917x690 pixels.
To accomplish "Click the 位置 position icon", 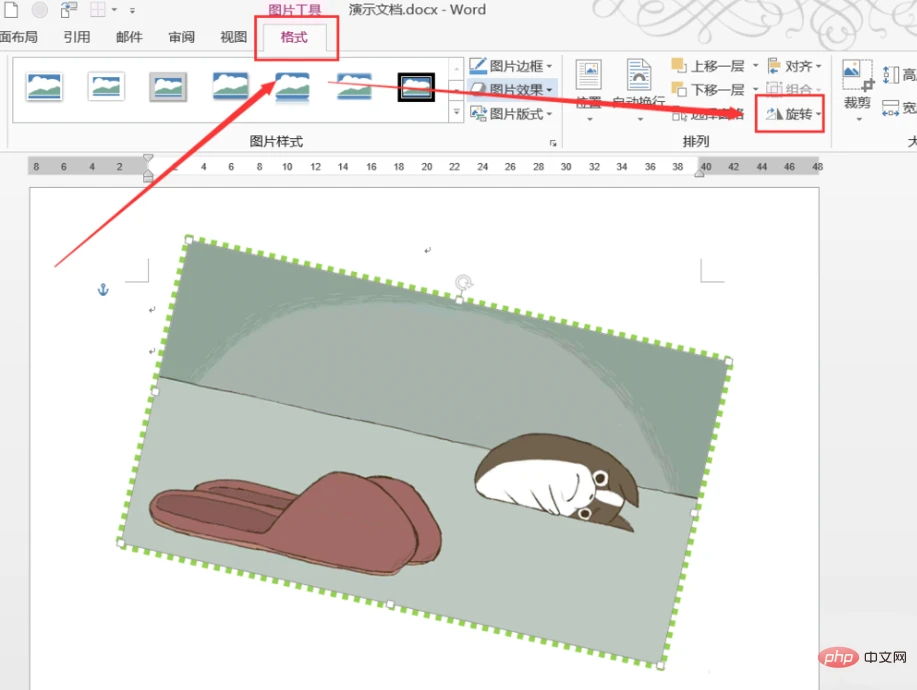I will tap(588, 75).
